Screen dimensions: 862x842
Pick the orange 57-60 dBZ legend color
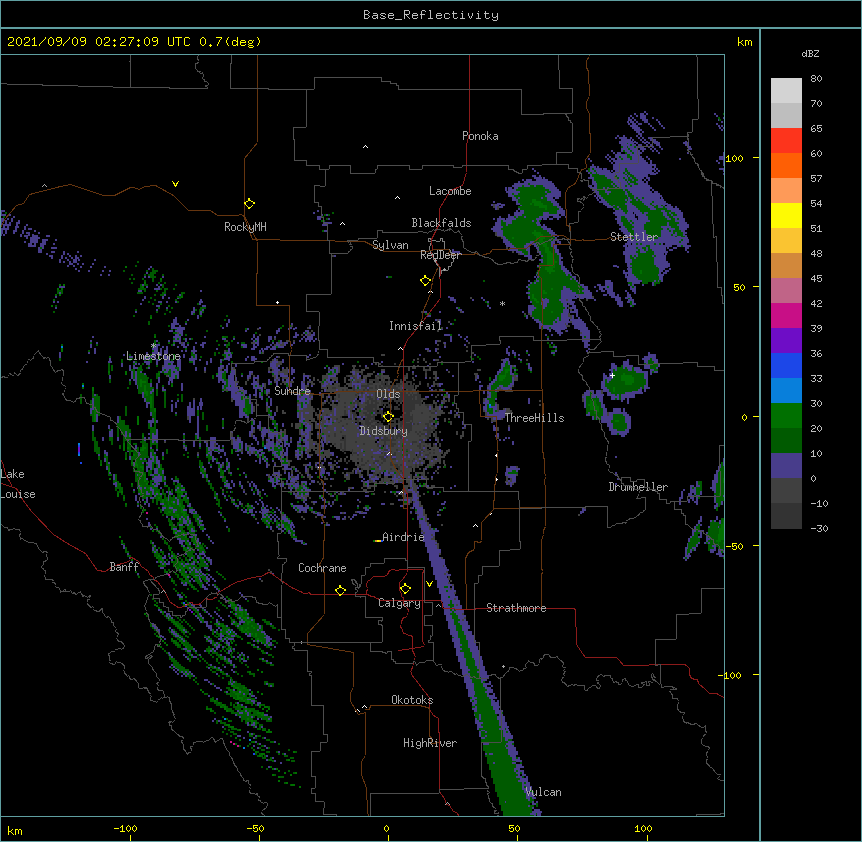click(786, 165)
